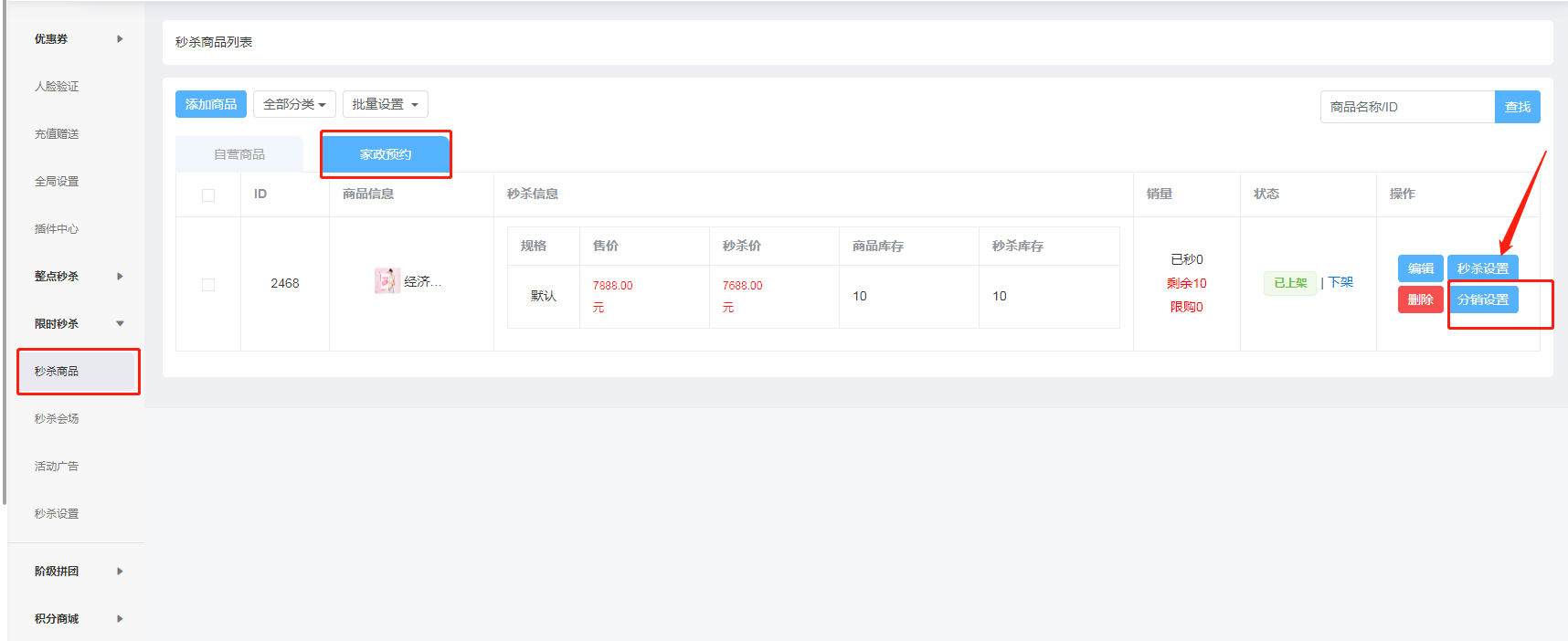Click the 下架 link
The height and width of the screenshot is (641, 1568).
click(1340, 283)
